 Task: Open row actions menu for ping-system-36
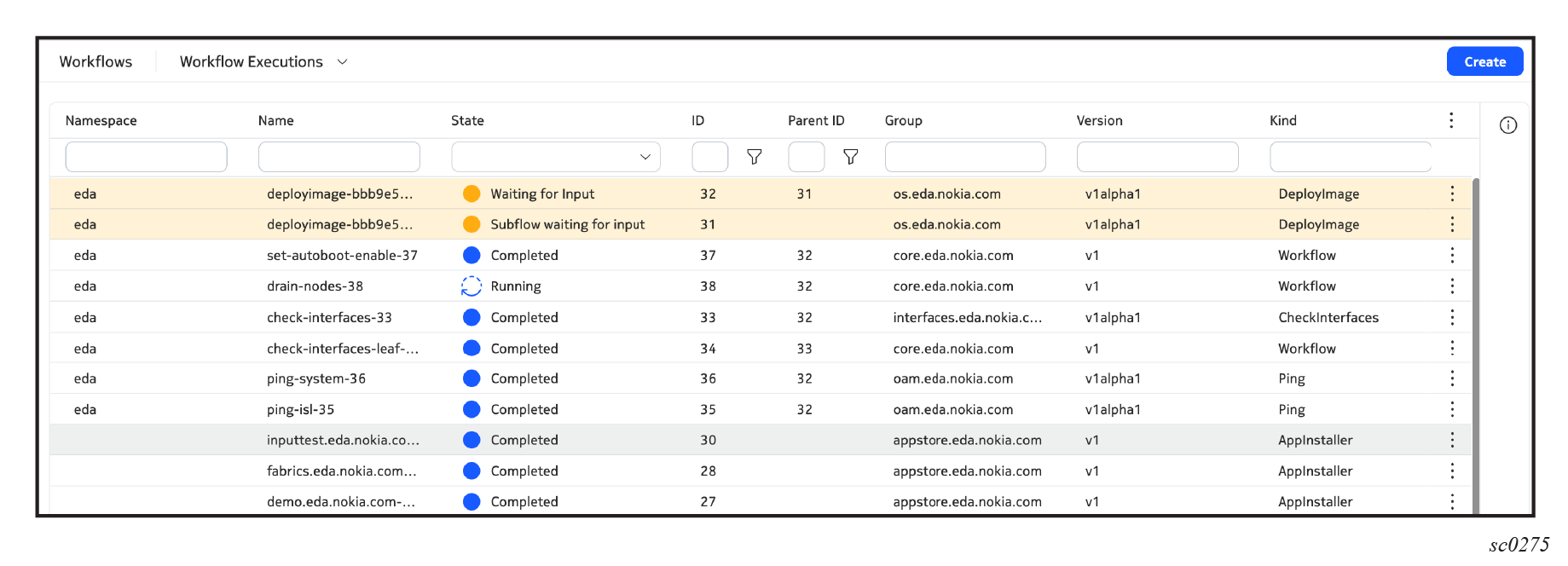click(x=1451, y=378)
